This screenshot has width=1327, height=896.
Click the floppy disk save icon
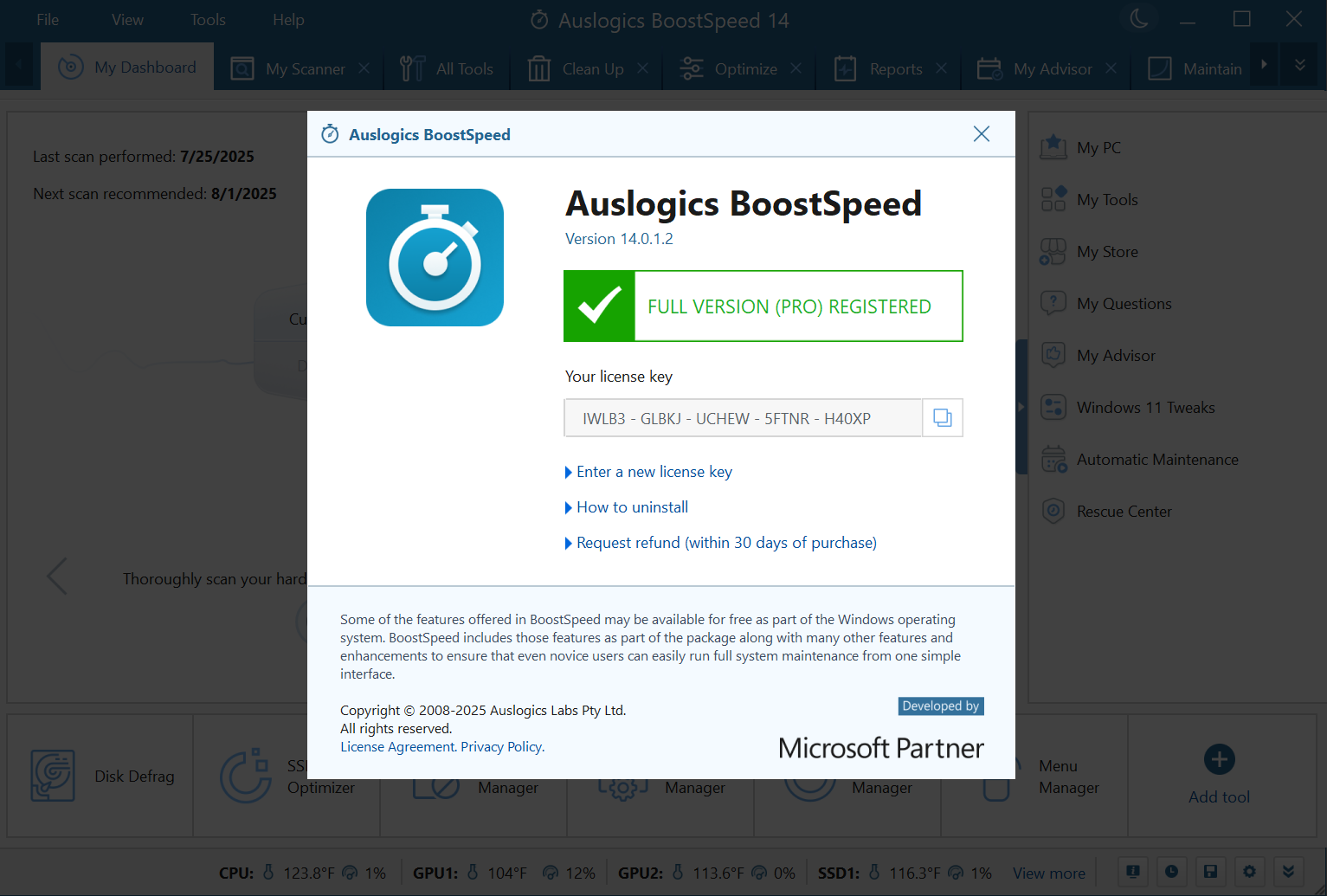coord(1210,871)
